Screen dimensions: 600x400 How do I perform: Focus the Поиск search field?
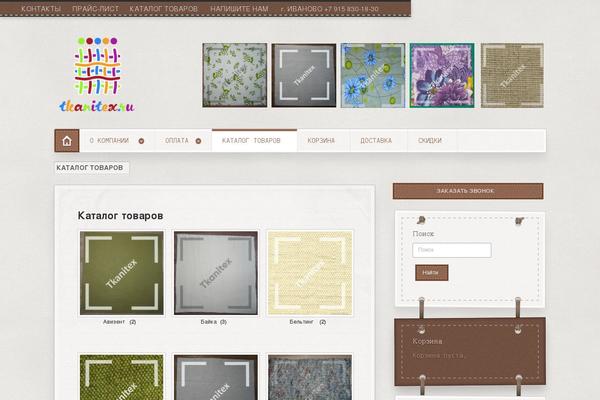452,250
